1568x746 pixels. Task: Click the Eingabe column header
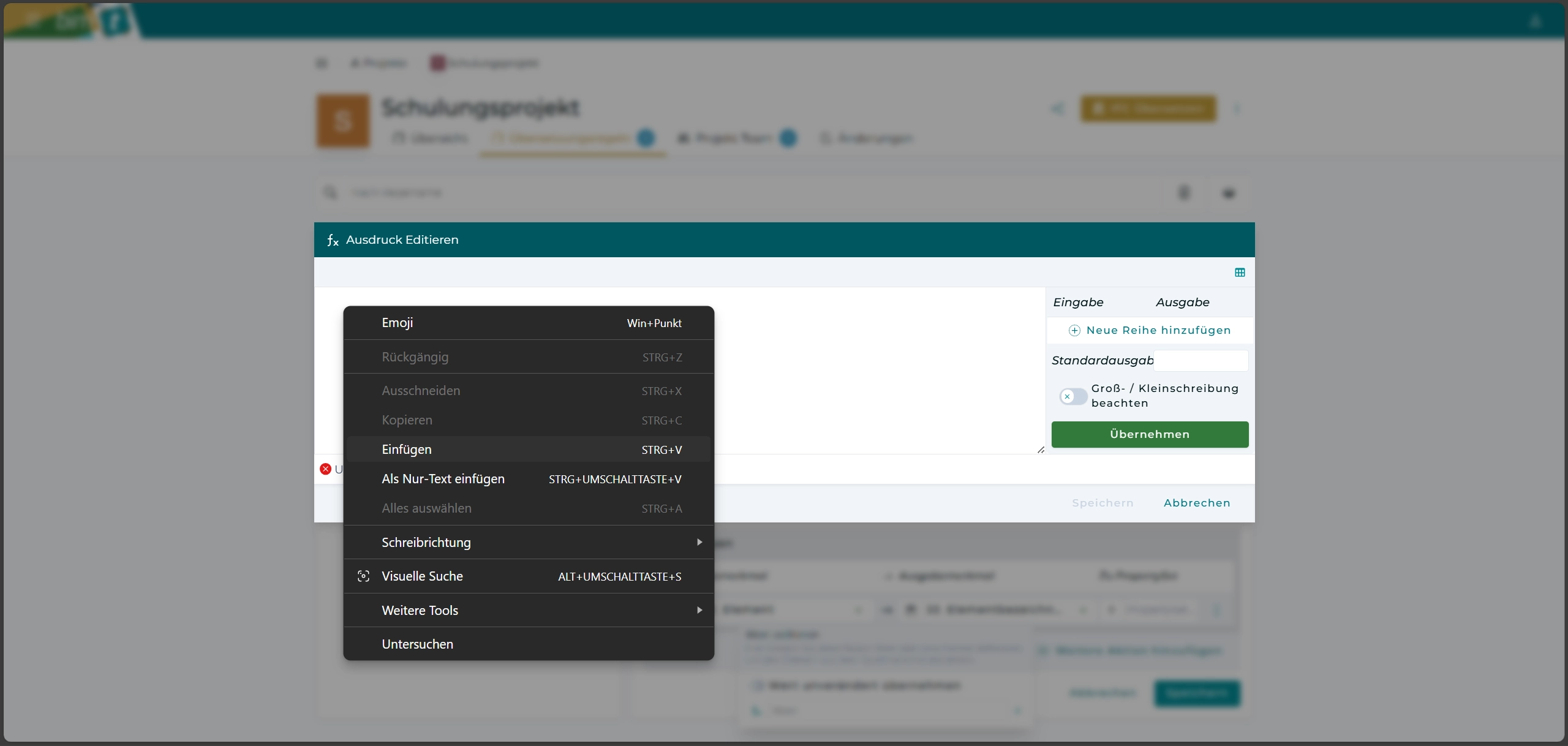click(x=1078, y=303)
